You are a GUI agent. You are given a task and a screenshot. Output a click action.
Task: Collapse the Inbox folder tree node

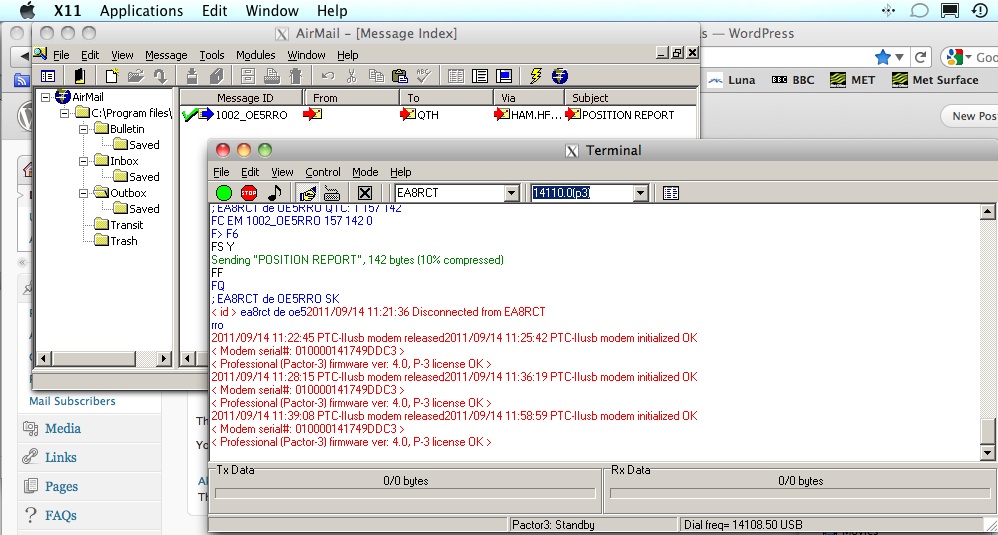(85, 161)
